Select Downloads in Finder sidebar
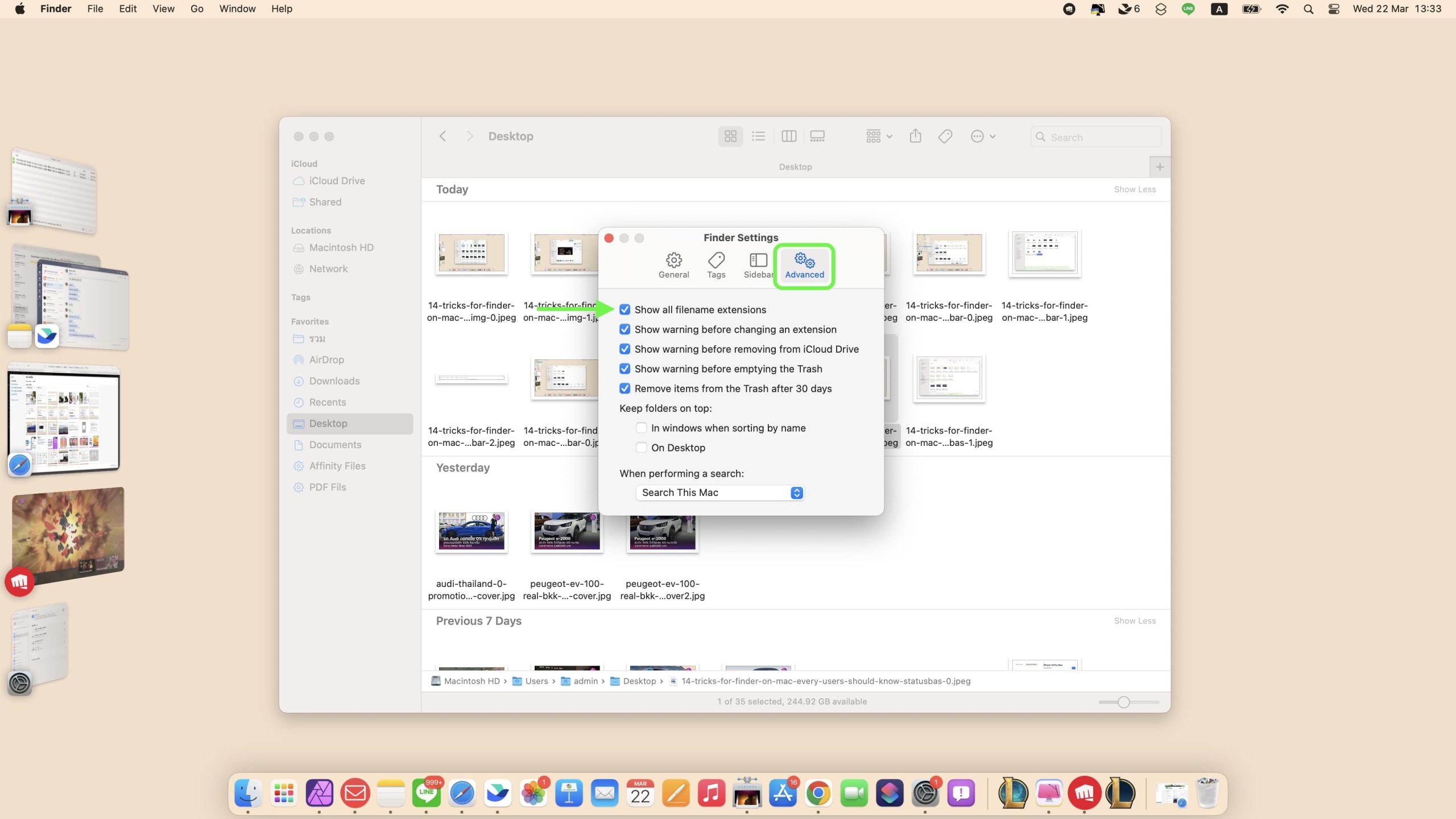Viewport: 1456px width, 819px height. click(334, 381)
